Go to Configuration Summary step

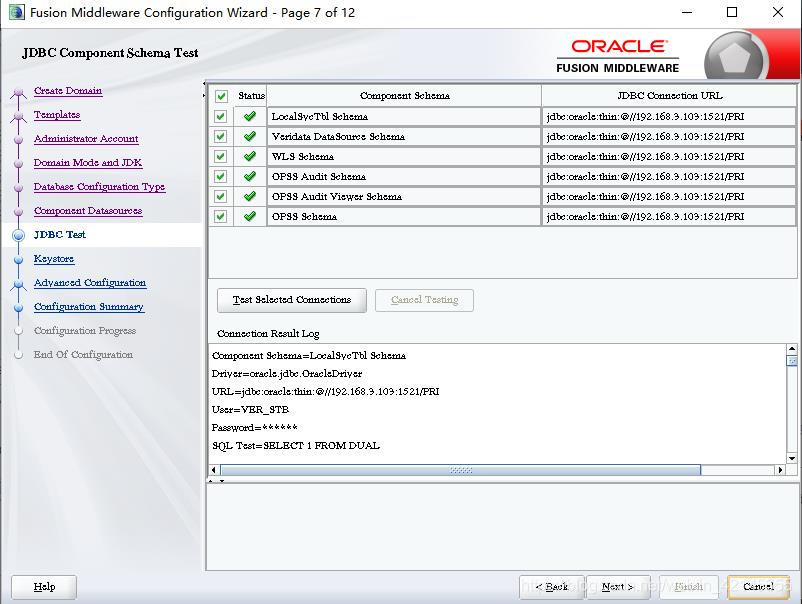[88, 307]
